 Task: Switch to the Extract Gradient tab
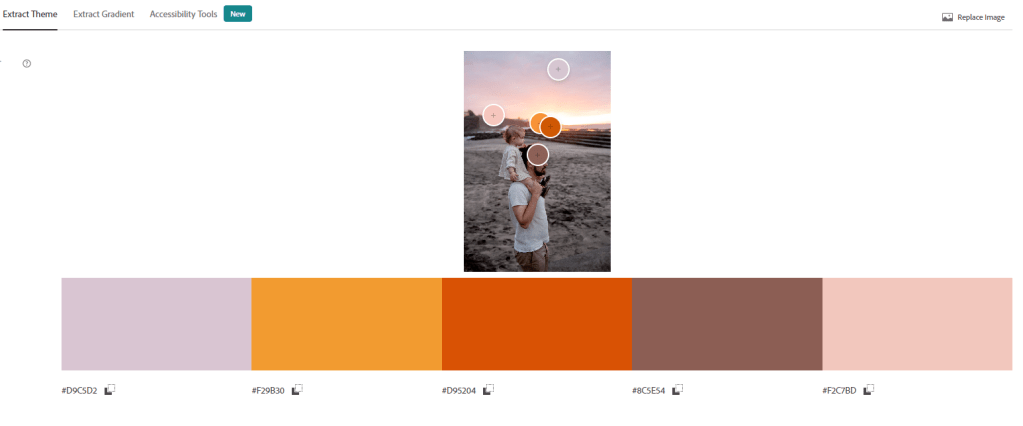click(104, 14)
